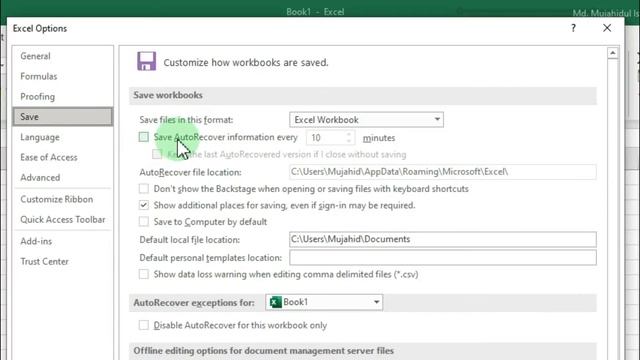The image size is (640, 360).
Task: Enable Save to Computer by default
Action: pyautogui.click(x=144, y=222)
